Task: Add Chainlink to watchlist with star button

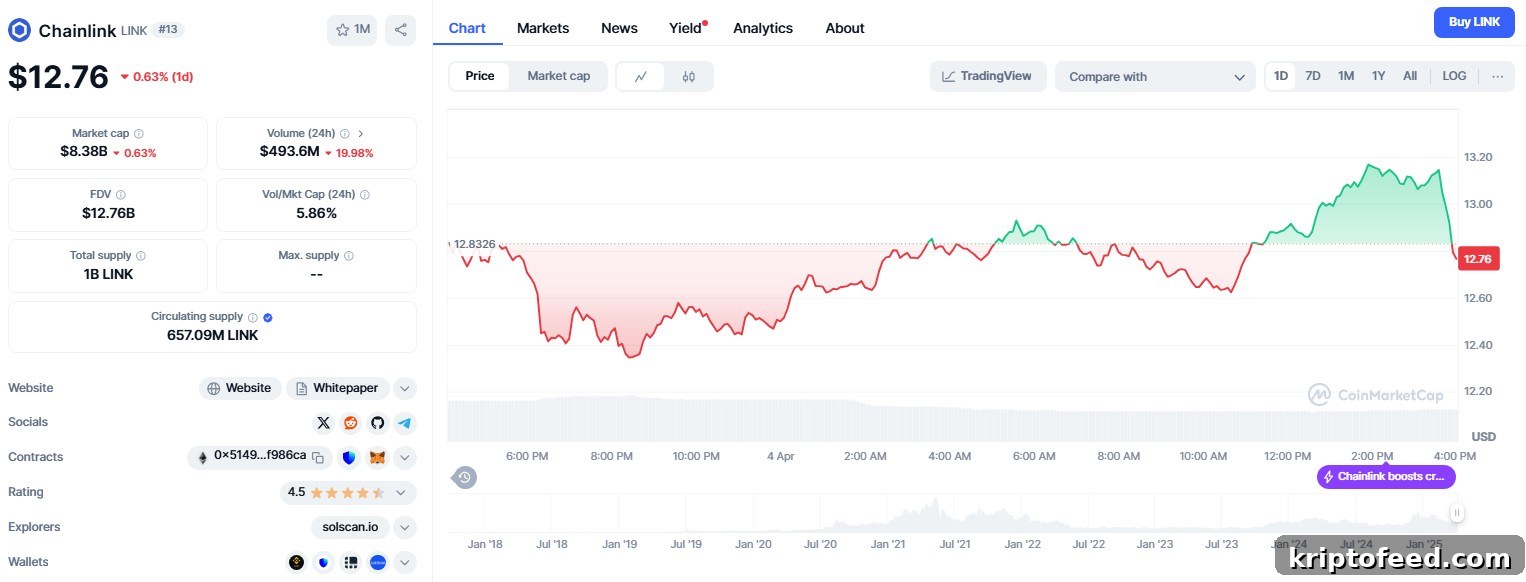Action: [352, 30]
